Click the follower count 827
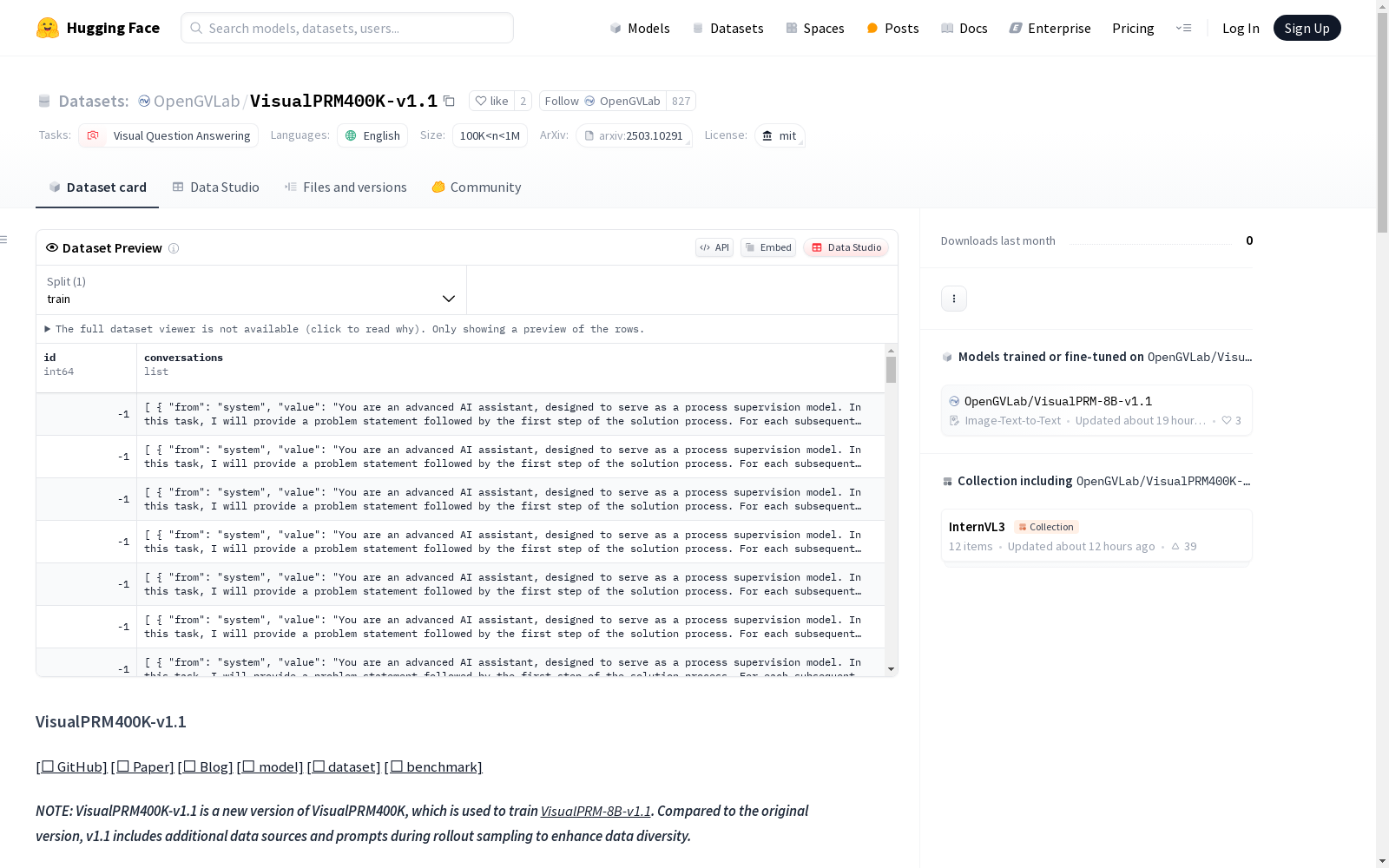The width and height of the screenshot is (1389, 868). pos(681,101)
